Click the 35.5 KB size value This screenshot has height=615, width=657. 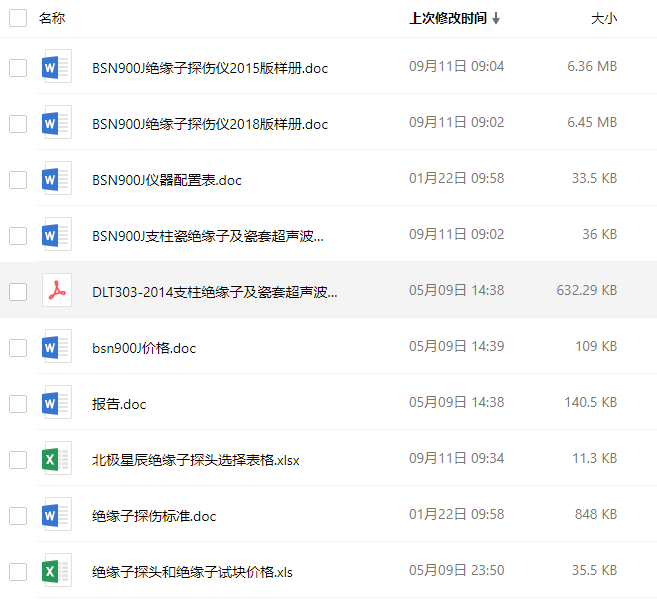tap(595, 570)
